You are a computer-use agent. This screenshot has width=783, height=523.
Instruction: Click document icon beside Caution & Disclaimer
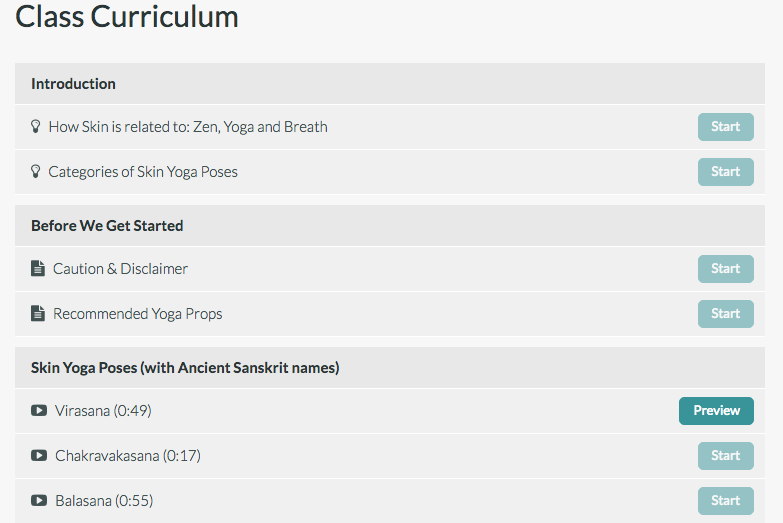(x=38, y=268)
